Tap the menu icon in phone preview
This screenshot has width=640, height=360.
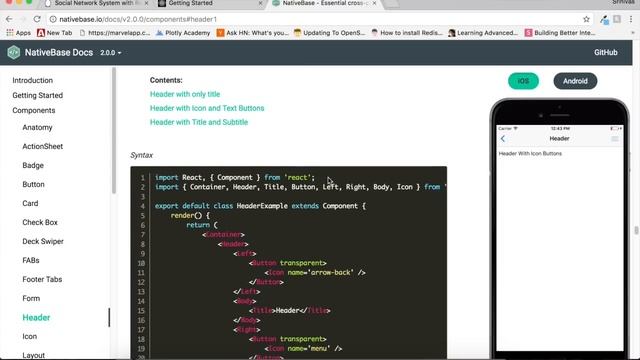point(614,139)
